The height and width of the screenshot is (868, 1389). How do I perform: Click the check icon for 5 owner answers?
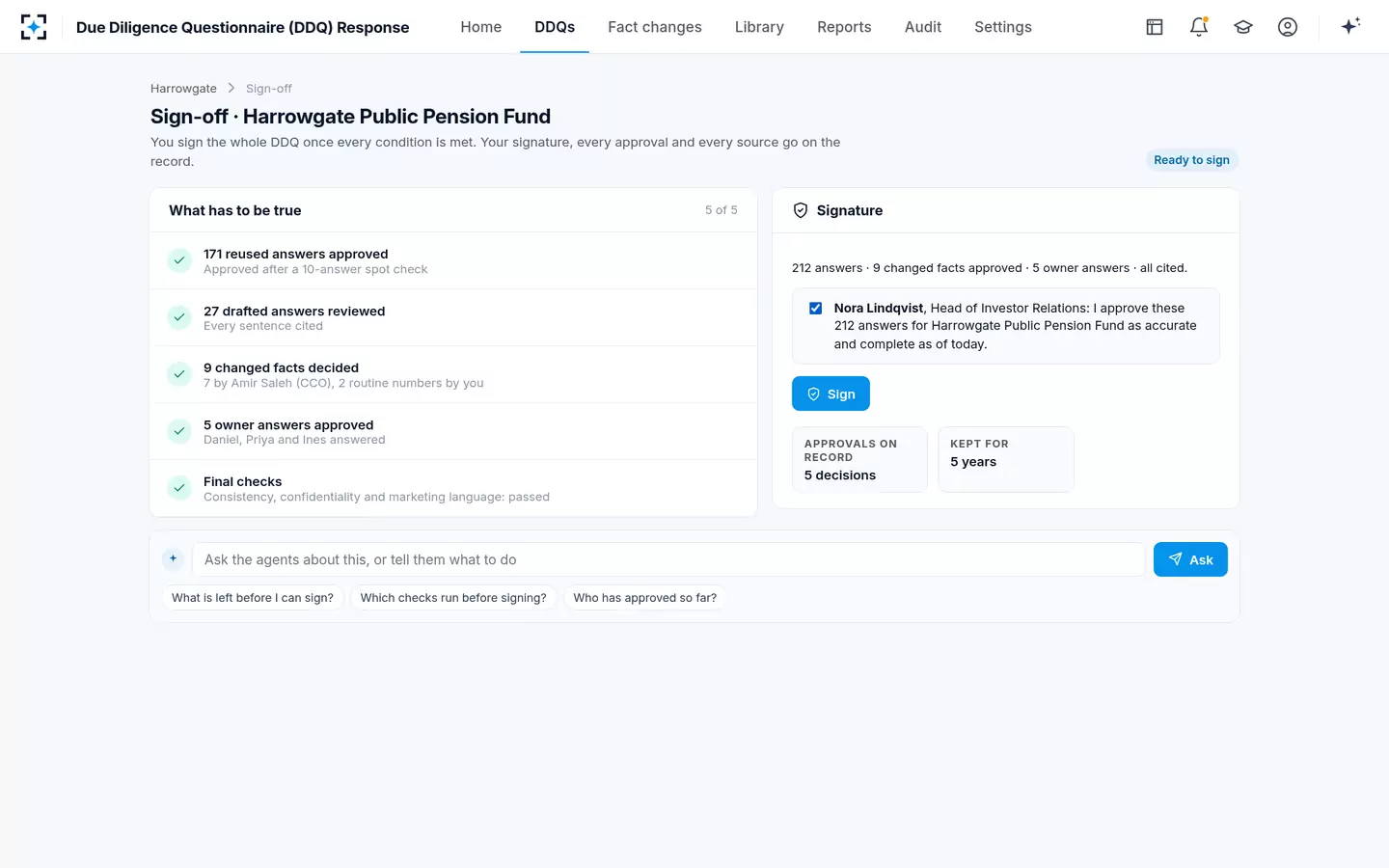click(179, 431)
